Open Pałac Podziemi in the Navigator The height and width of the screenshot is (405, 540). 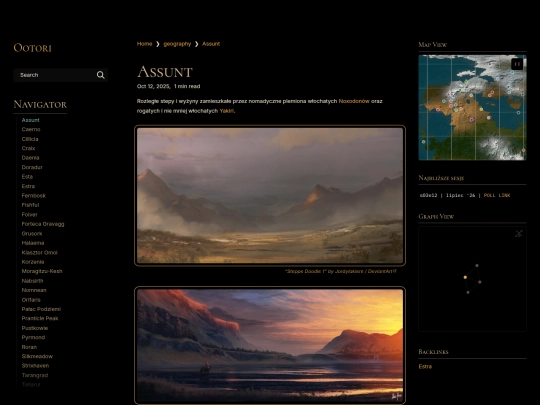click(x=41, y=309)
